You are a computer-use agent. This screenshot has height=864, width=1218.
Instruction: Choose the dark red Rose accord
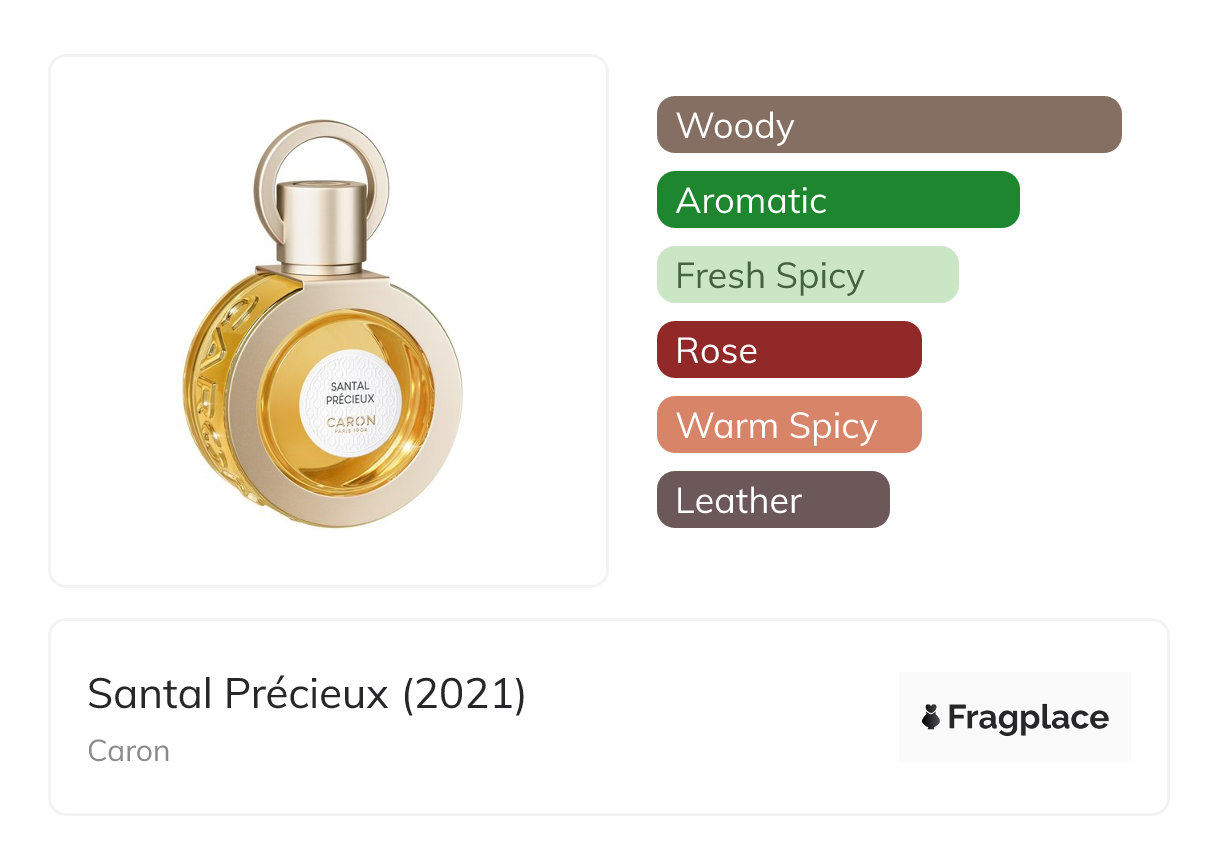(x=788, y=350)
